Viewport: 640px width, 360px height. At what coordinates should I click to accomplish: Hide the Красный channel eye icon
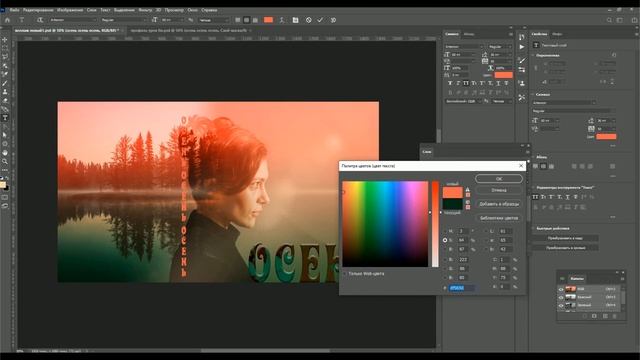point(561,297)
